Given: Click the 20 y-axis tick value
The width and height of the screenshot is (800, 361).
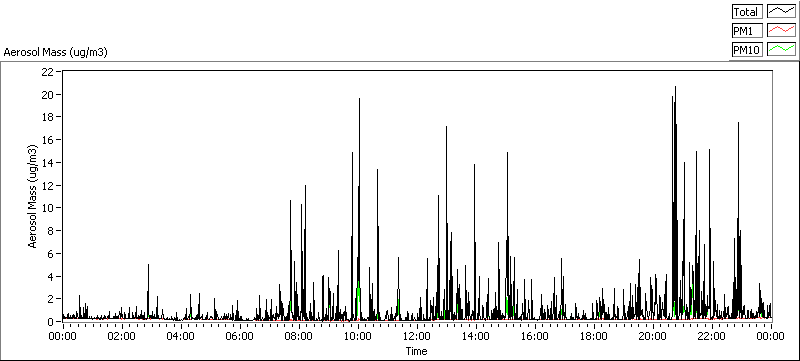Looking at the screenshot, I should tap(47, 94).
